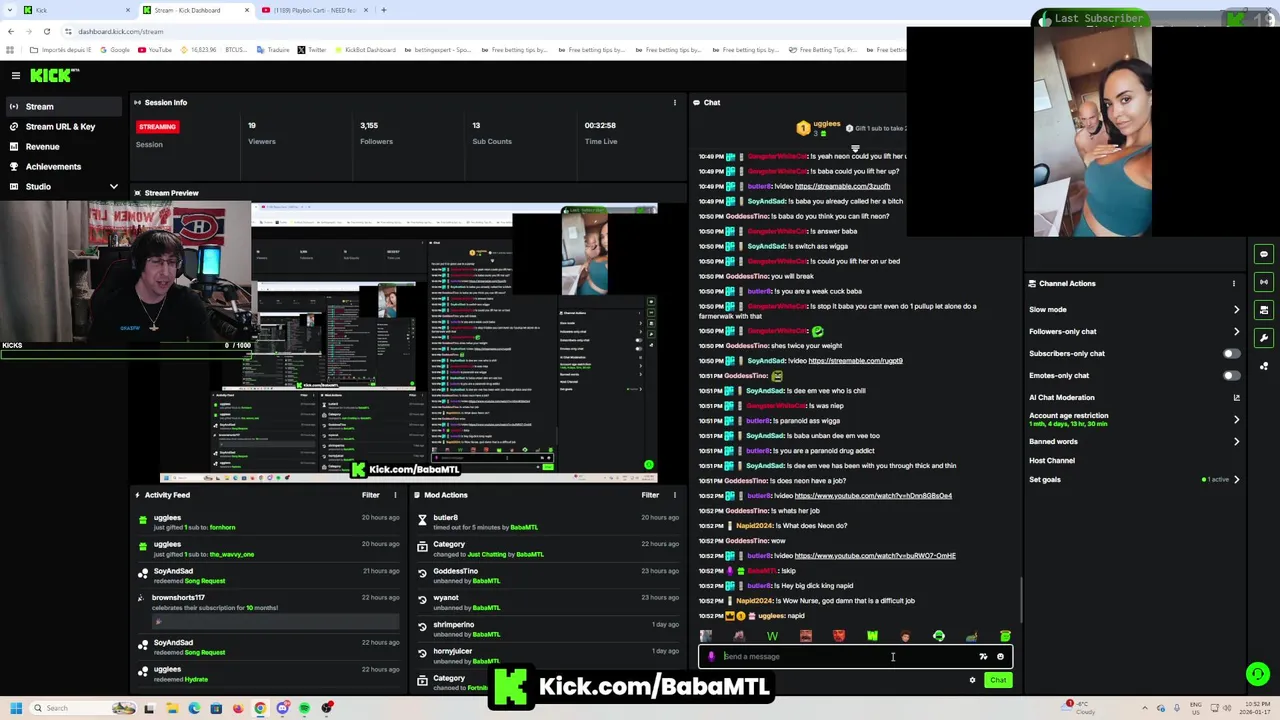Open the stream broadcast icon in right rail

coord(1264,282)
